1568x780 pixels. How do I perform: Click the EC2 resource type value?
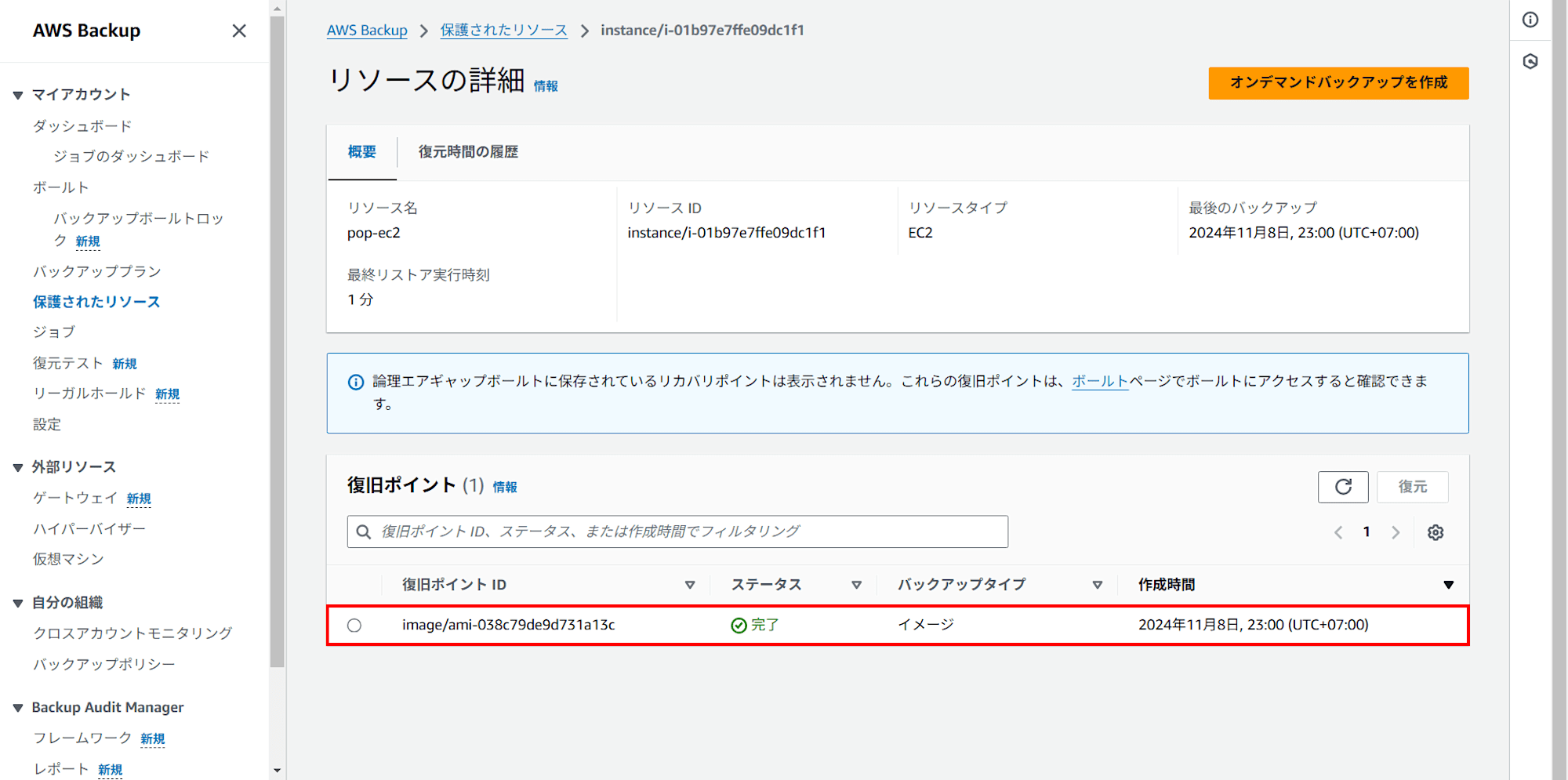coord(920,233)
